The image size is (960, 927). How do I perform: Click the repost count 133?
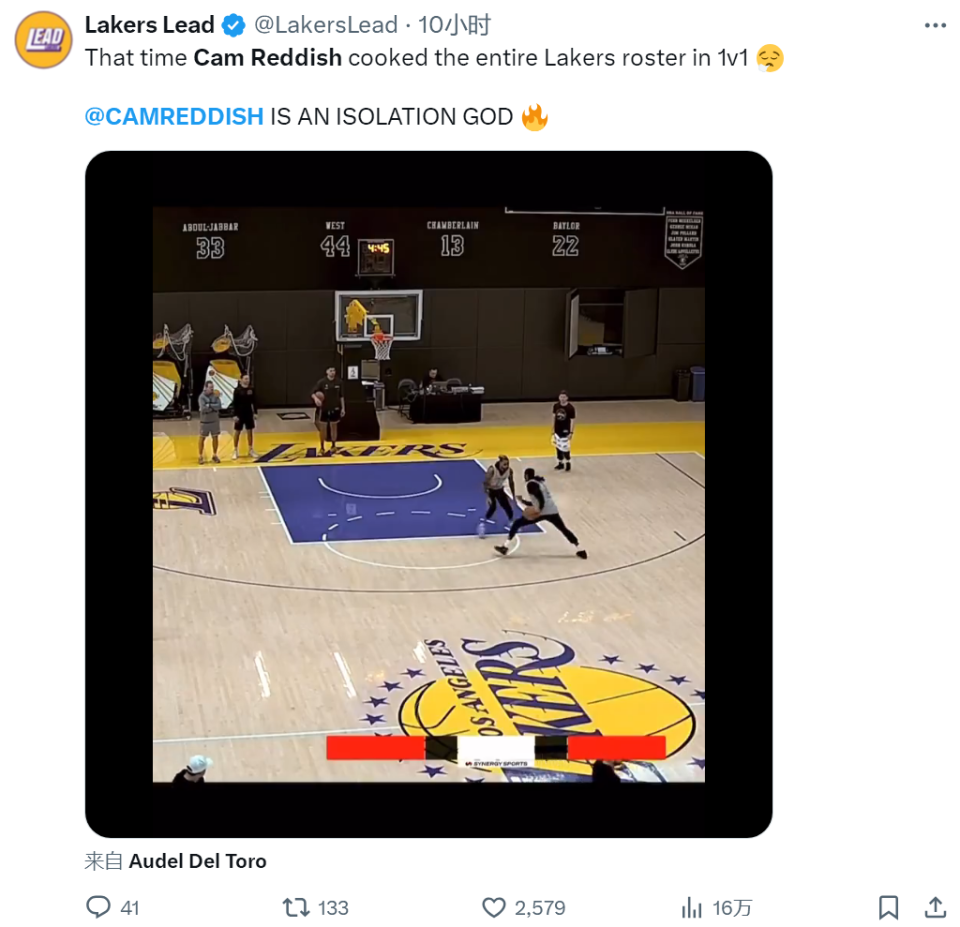tap(333, 908)
